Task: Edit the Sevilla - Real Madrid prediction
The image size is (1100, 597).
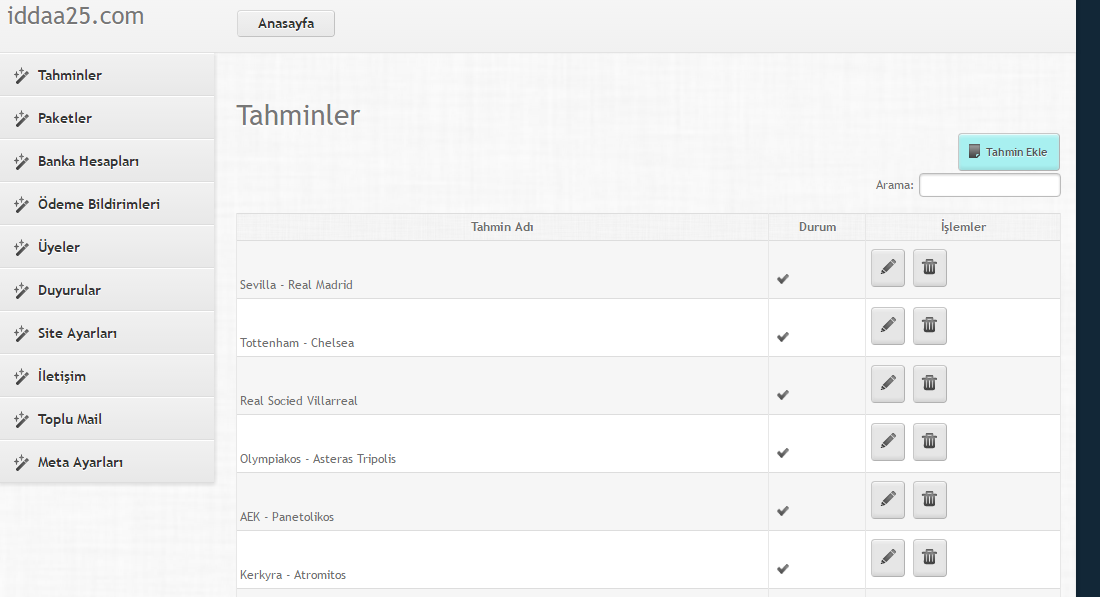Action: (x=887, y=268)
